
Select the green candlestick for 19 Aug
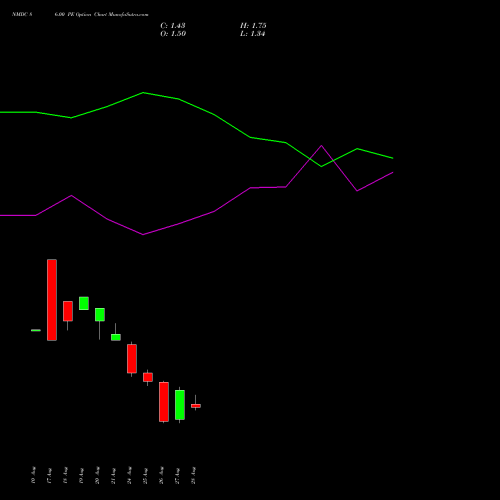coord(84,303)
